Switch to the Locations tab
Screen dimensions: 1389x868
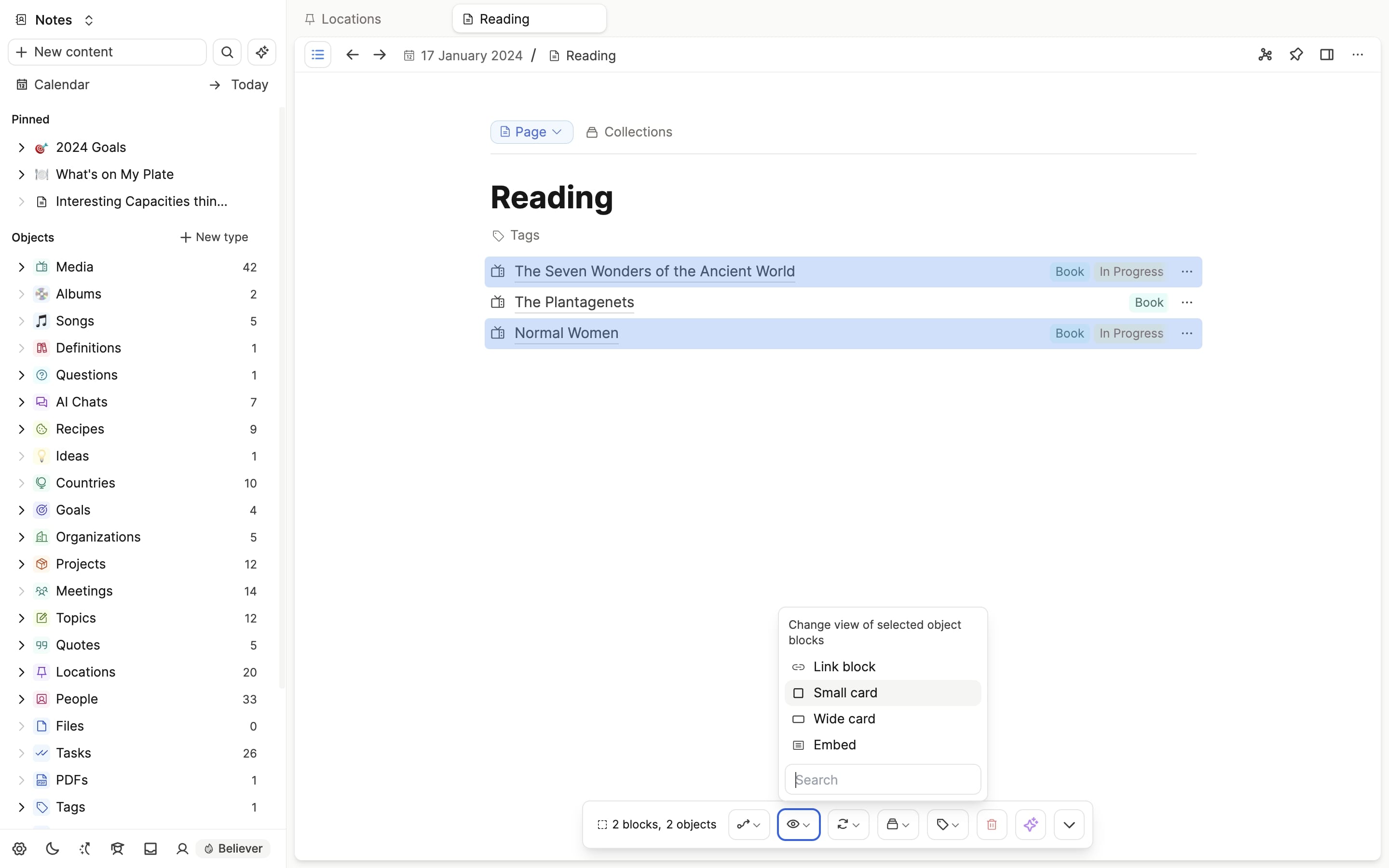[x=351, y=19]
